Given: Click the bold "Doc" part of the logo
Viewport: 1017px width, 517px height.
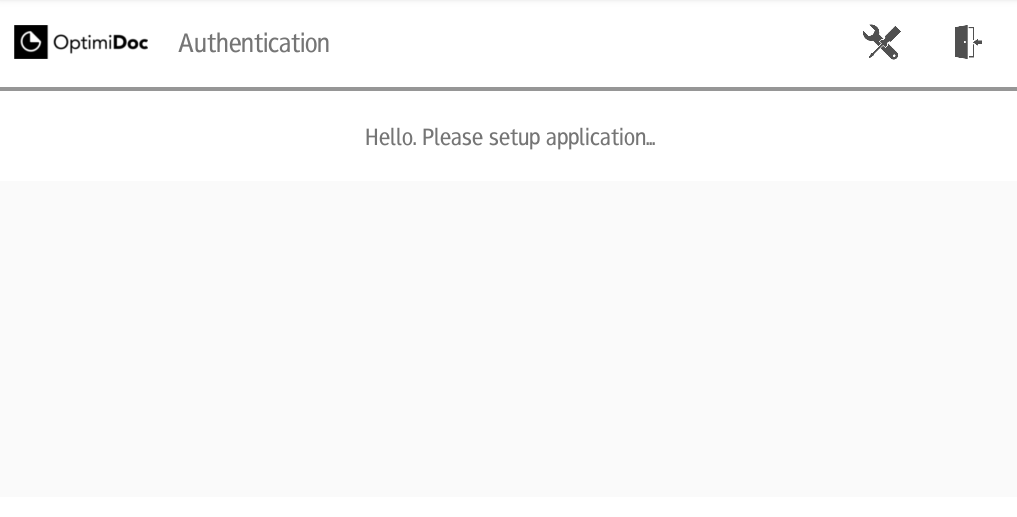Looking at the screenshot, I should tap(130, 43).
